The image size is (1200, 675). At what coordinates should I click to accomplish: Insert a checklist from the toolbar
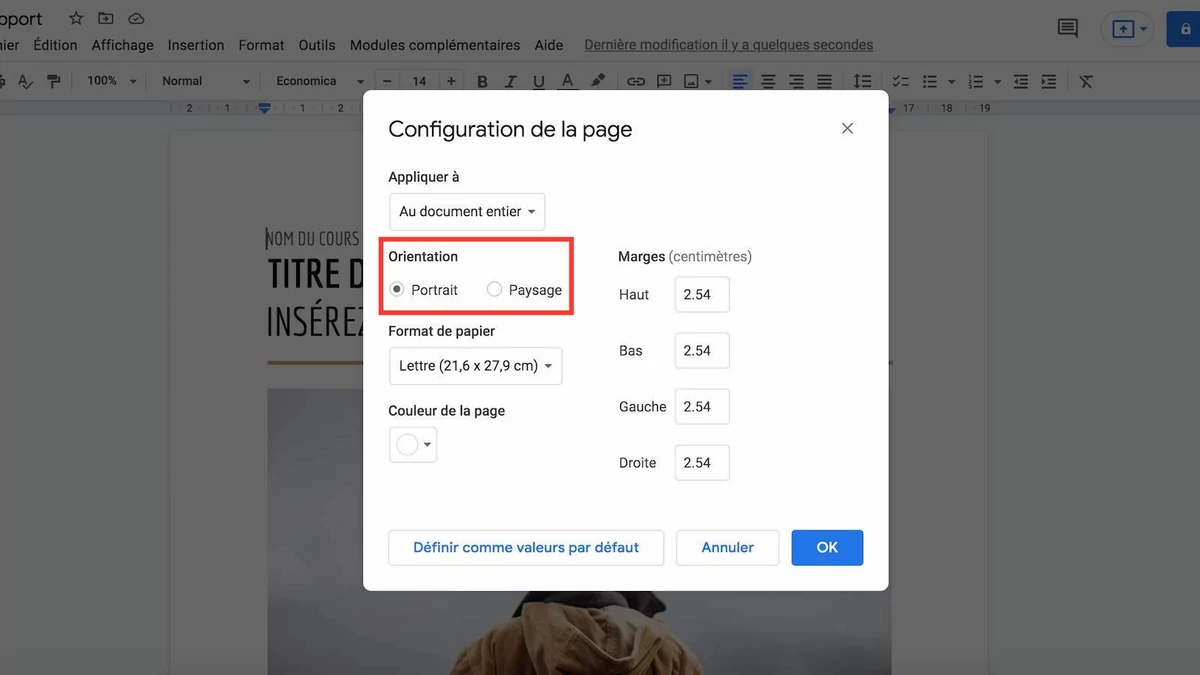(x=900, y=81)
